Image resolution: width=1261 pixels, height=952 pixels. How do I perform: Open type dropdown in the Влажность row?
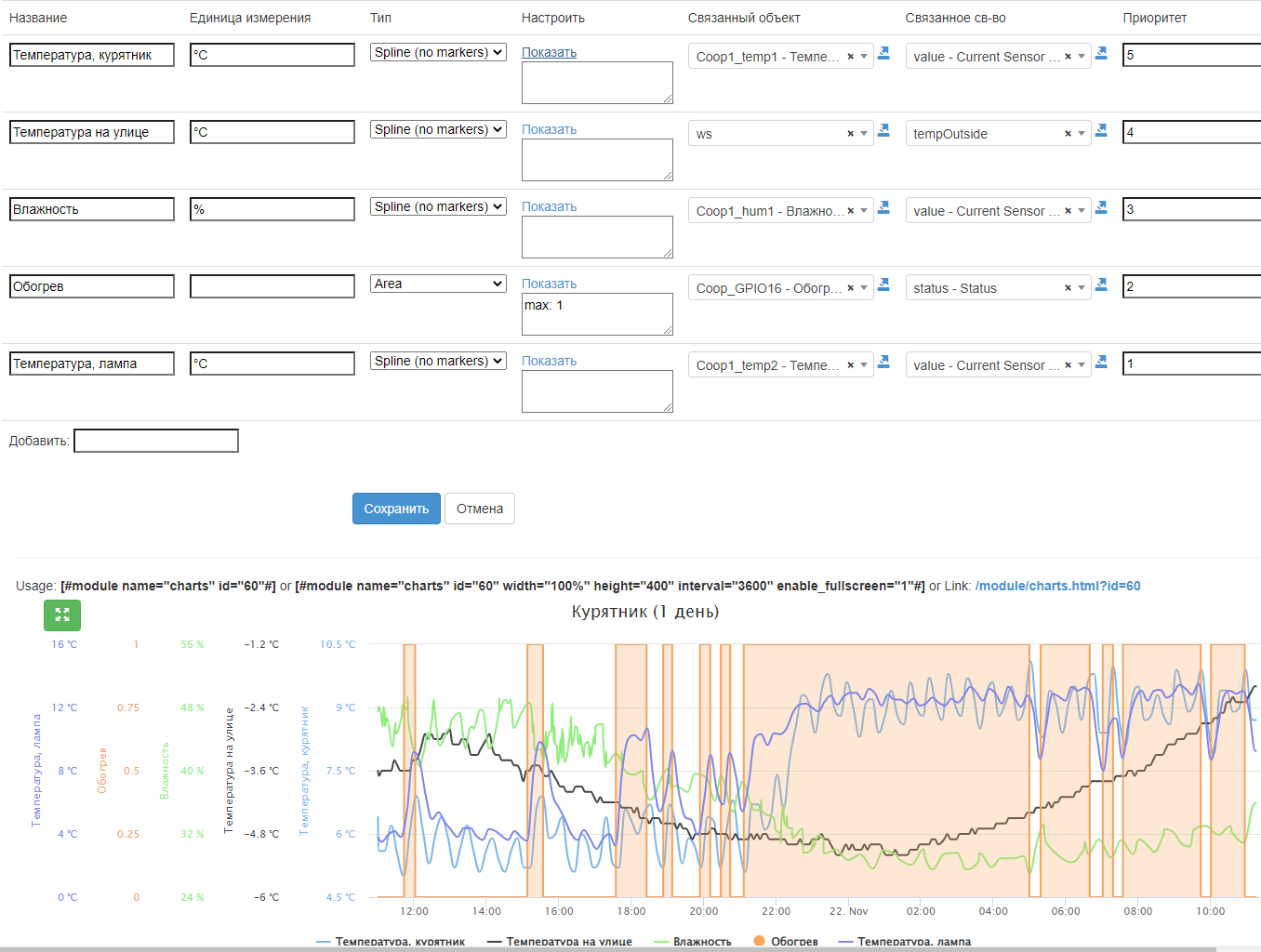438,206
